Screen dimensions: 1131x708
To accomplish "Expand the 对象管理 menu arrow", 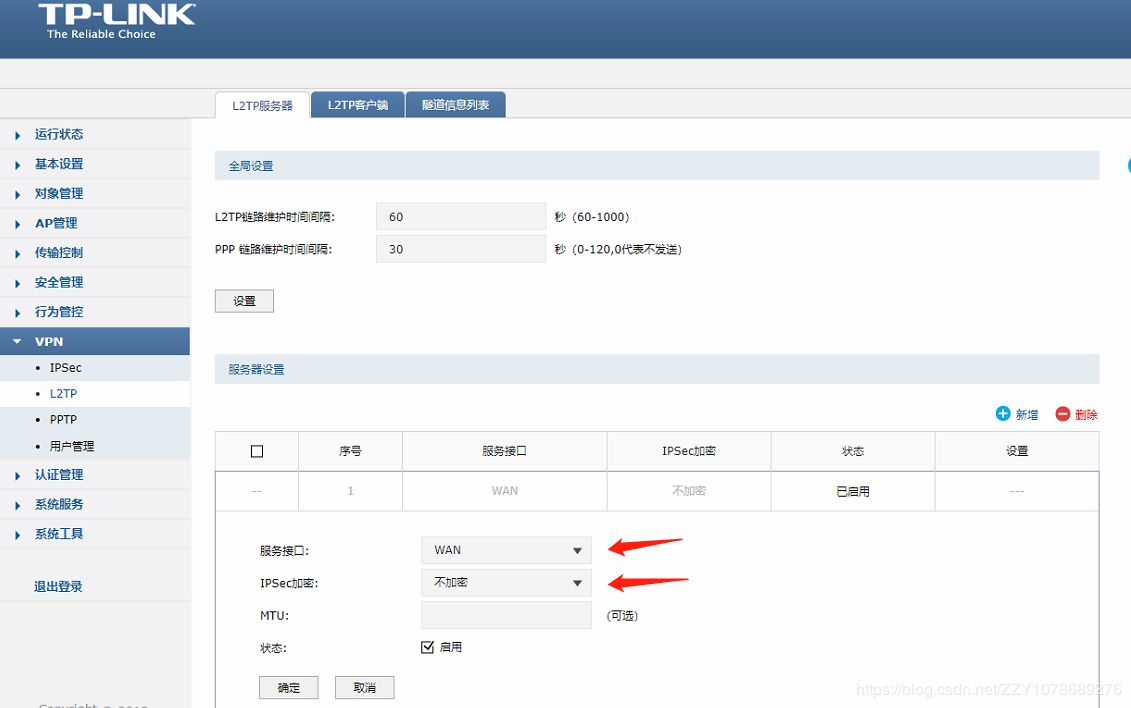I will click(17, 194).
